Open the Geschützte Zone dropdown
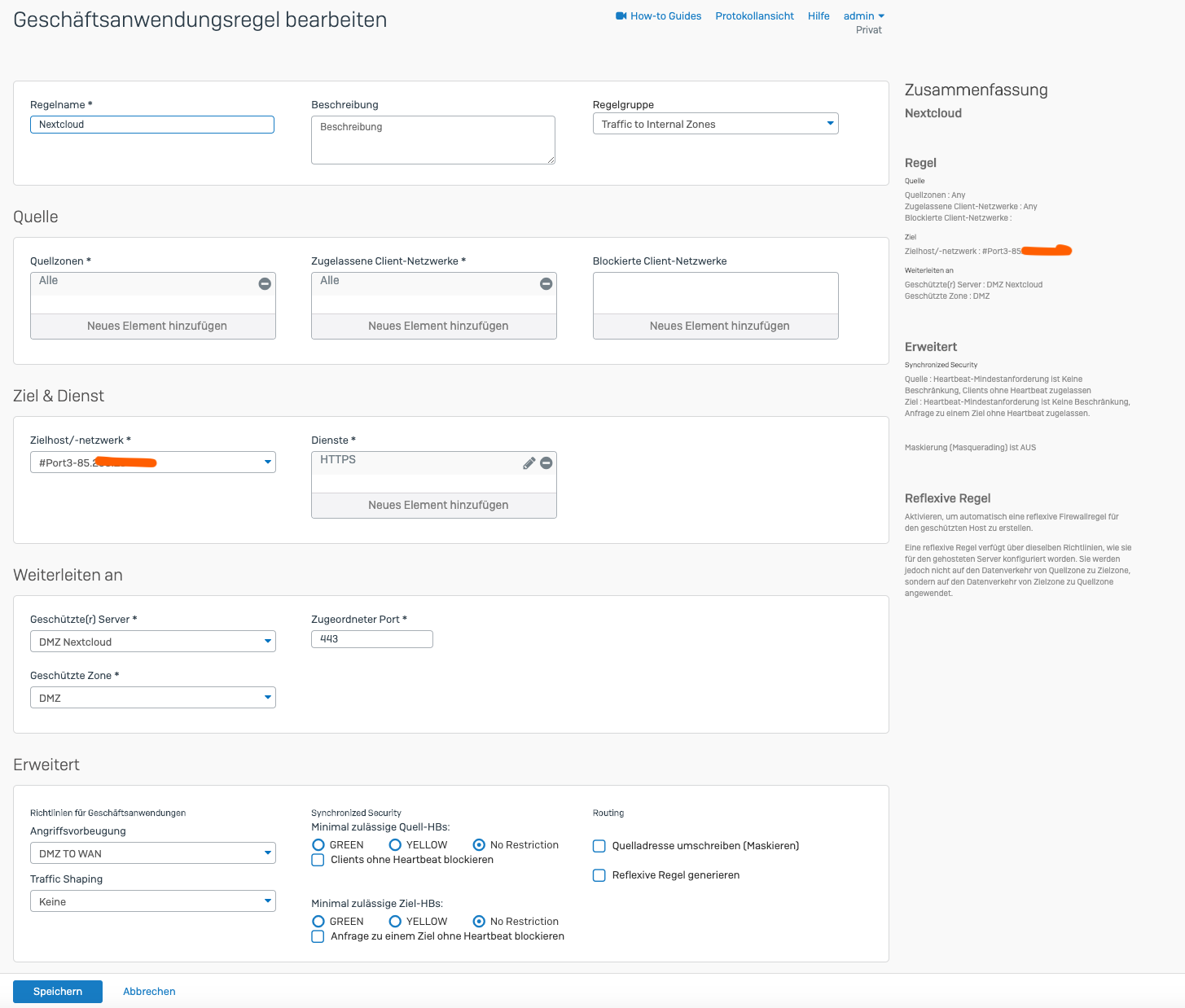Image resolution: width=1185 pixels, height=1008 pixels. point(153,698)
